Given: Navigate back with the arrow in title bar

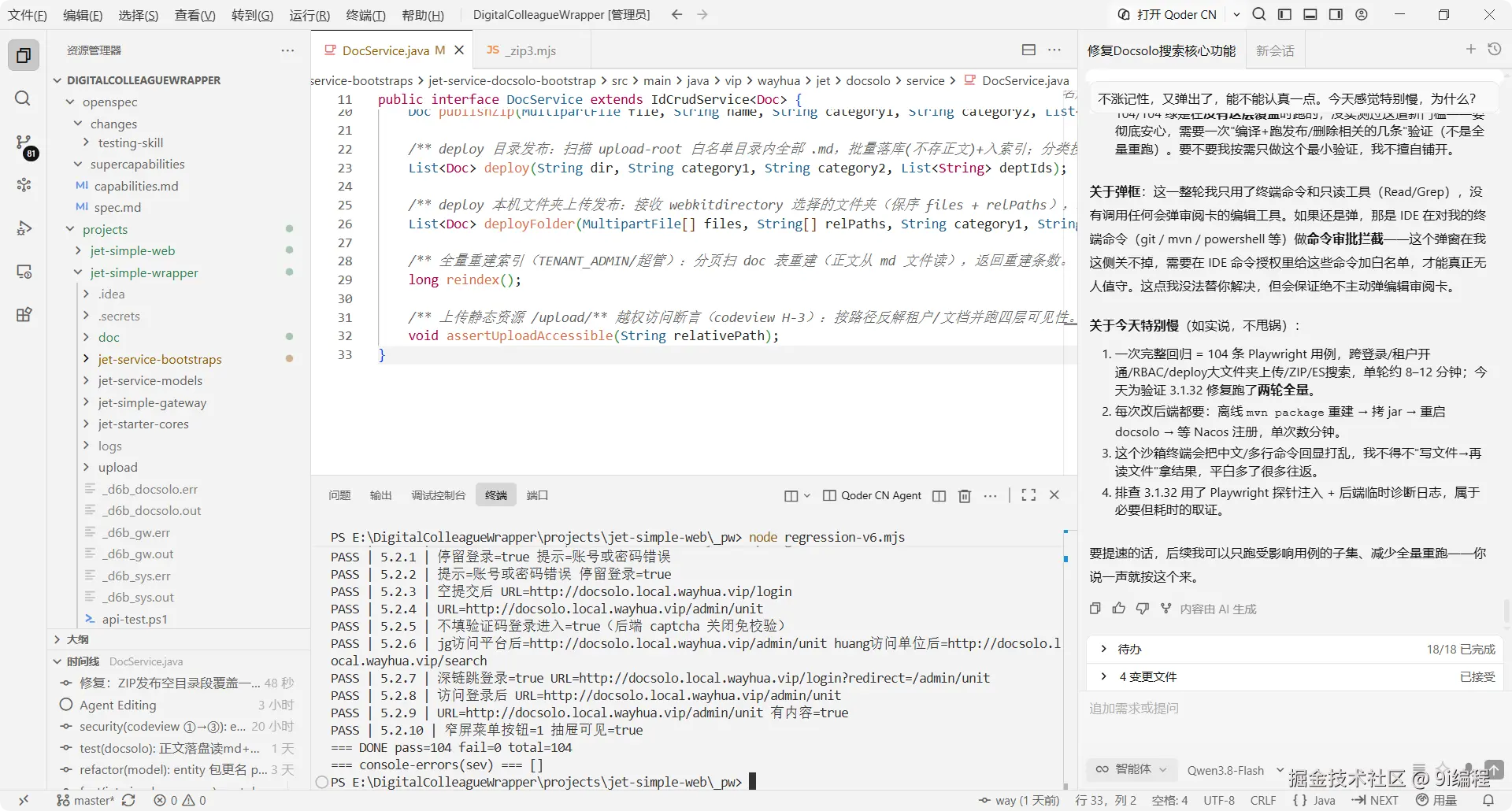Looking at the screenshot, I should tap(676, 14).
